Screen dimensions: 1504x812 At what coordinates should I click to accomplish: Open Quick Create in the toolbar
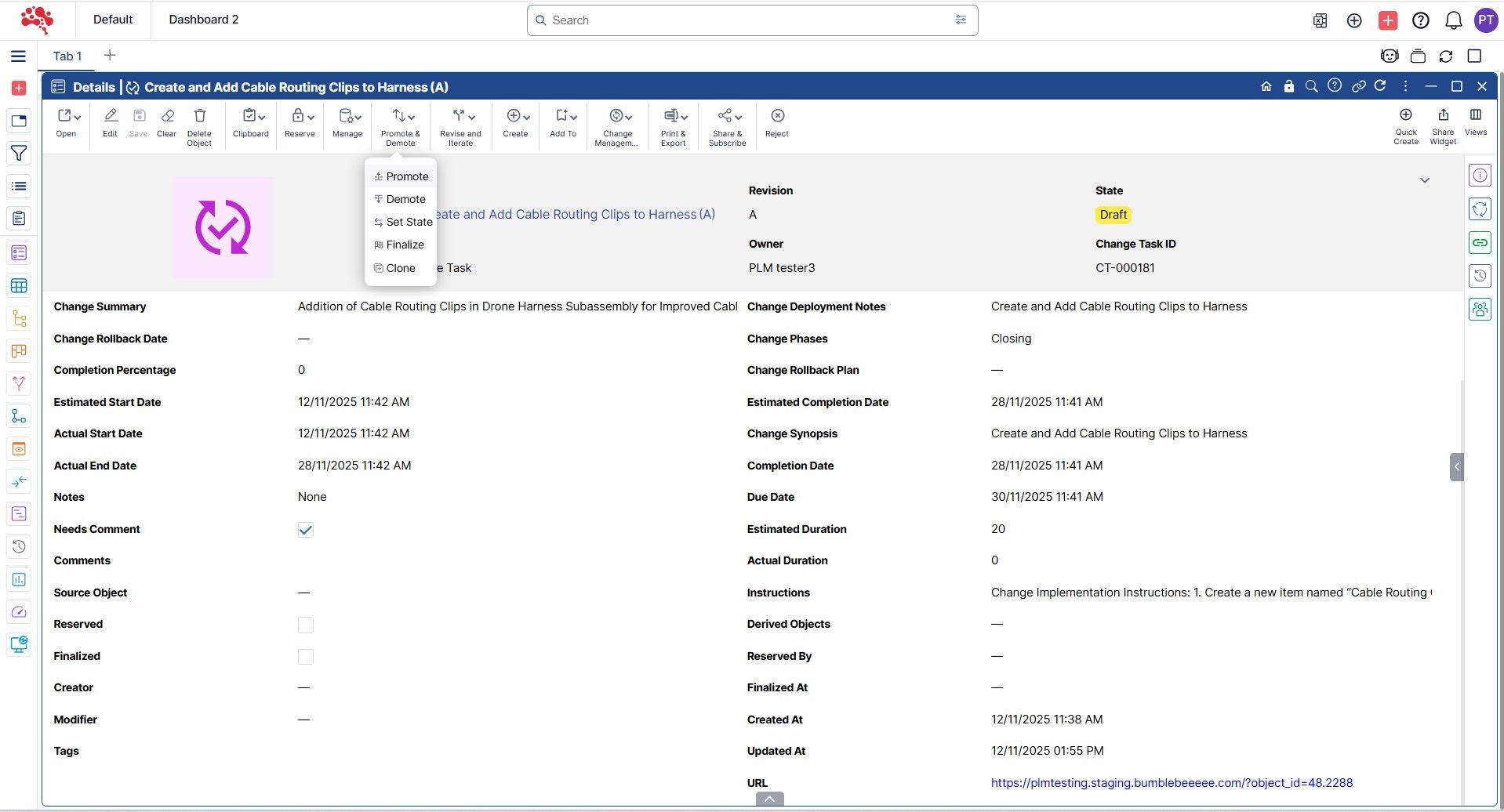pos(1405,115)
